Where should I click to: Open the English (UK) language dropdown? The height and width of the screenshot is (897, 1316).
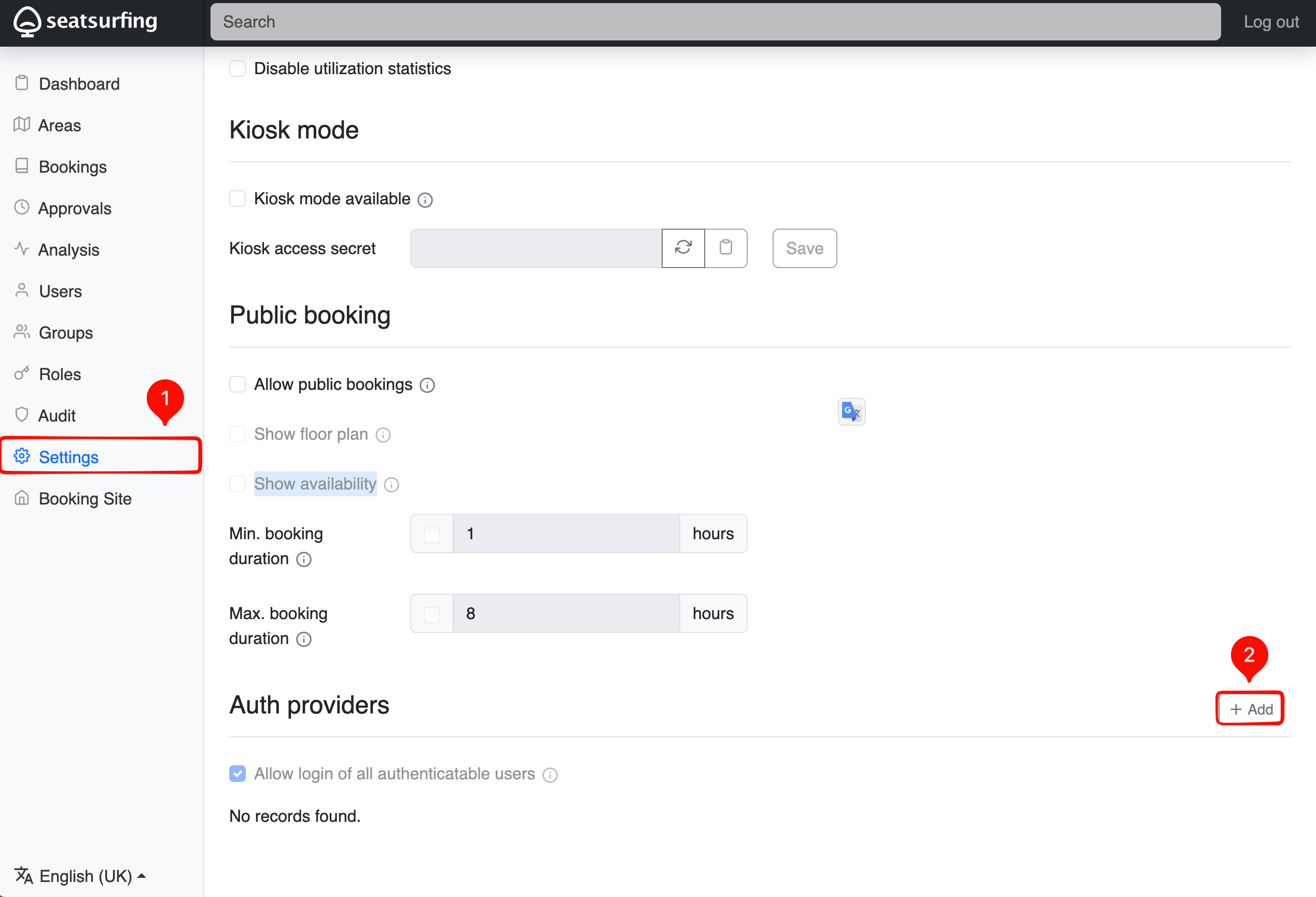click(x=80, y=876)
